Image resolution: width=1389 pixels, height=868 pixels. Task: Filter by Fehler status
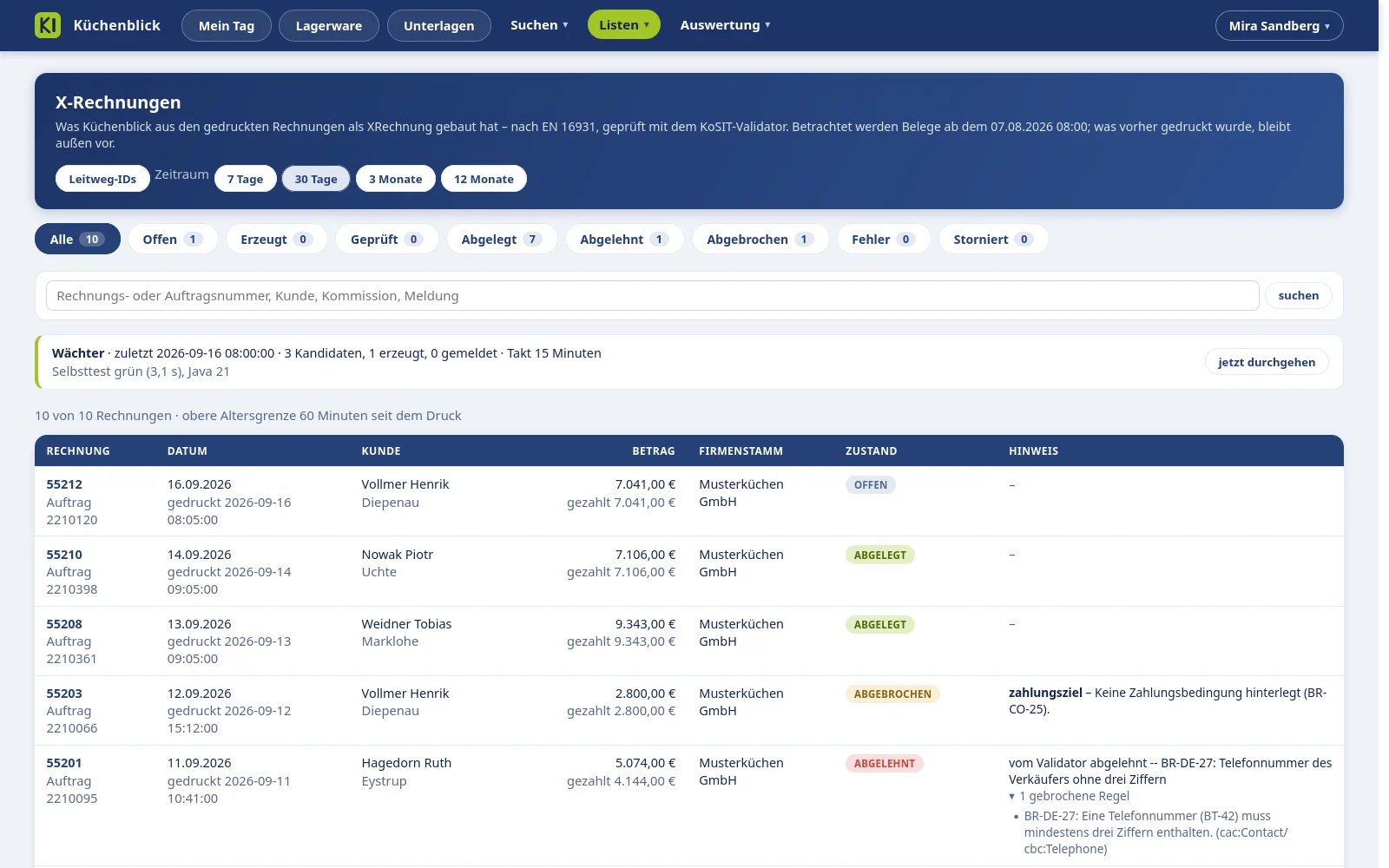pyautogui.click(x=884, y=239)
